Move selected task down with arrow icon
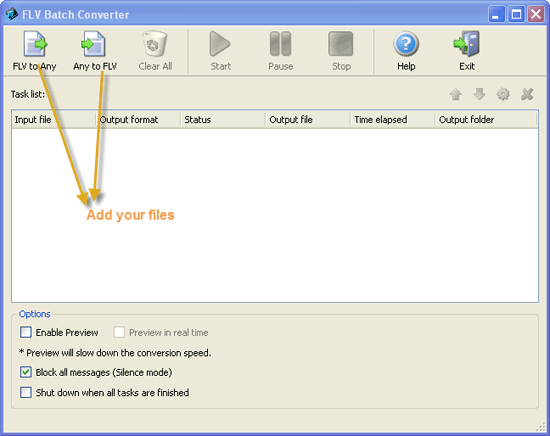Screen dimensions: 550x436 (479, 94)
